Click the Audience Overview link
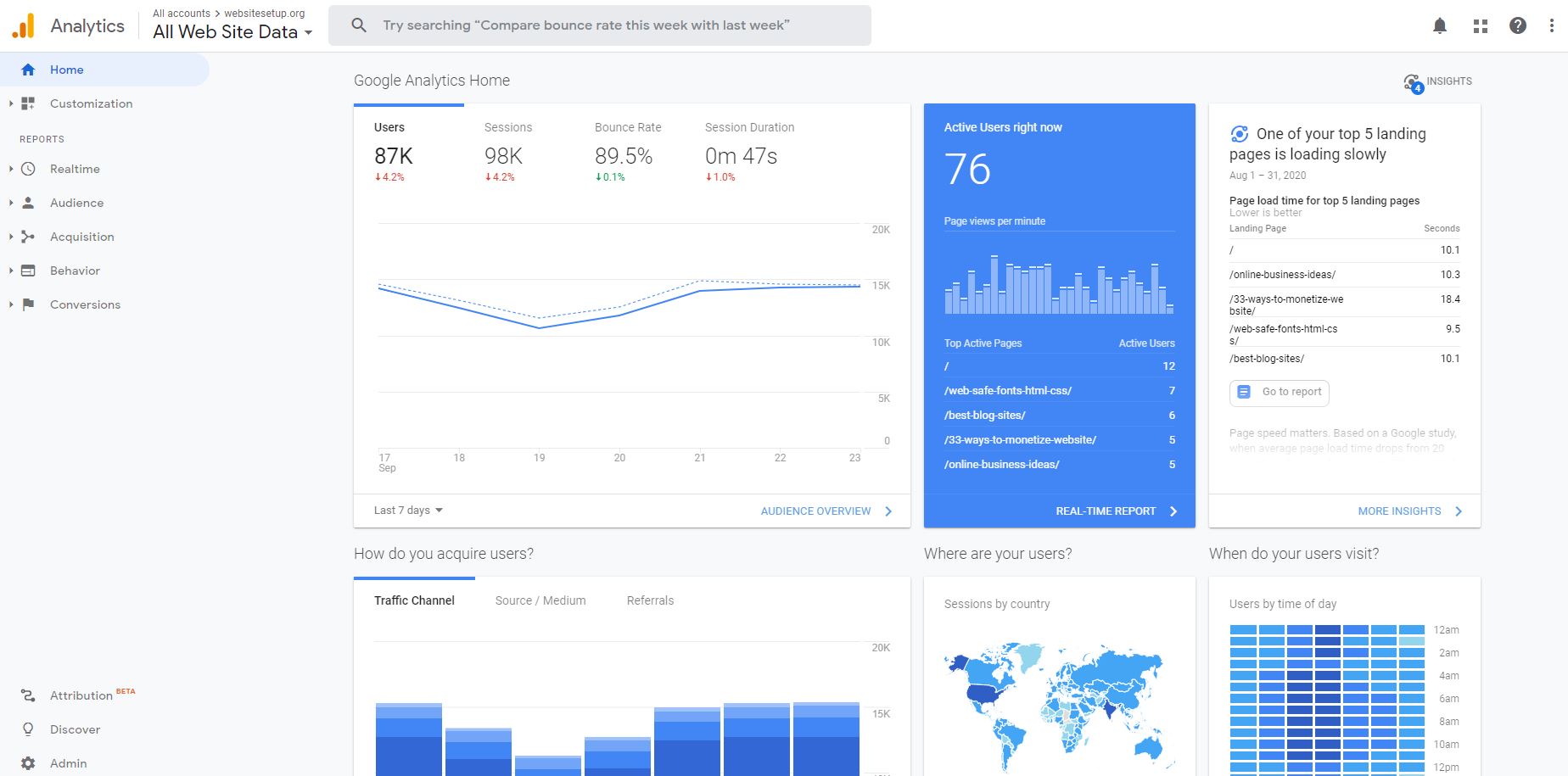Viewport: 1568px width, 776px height. coord(815,511)
